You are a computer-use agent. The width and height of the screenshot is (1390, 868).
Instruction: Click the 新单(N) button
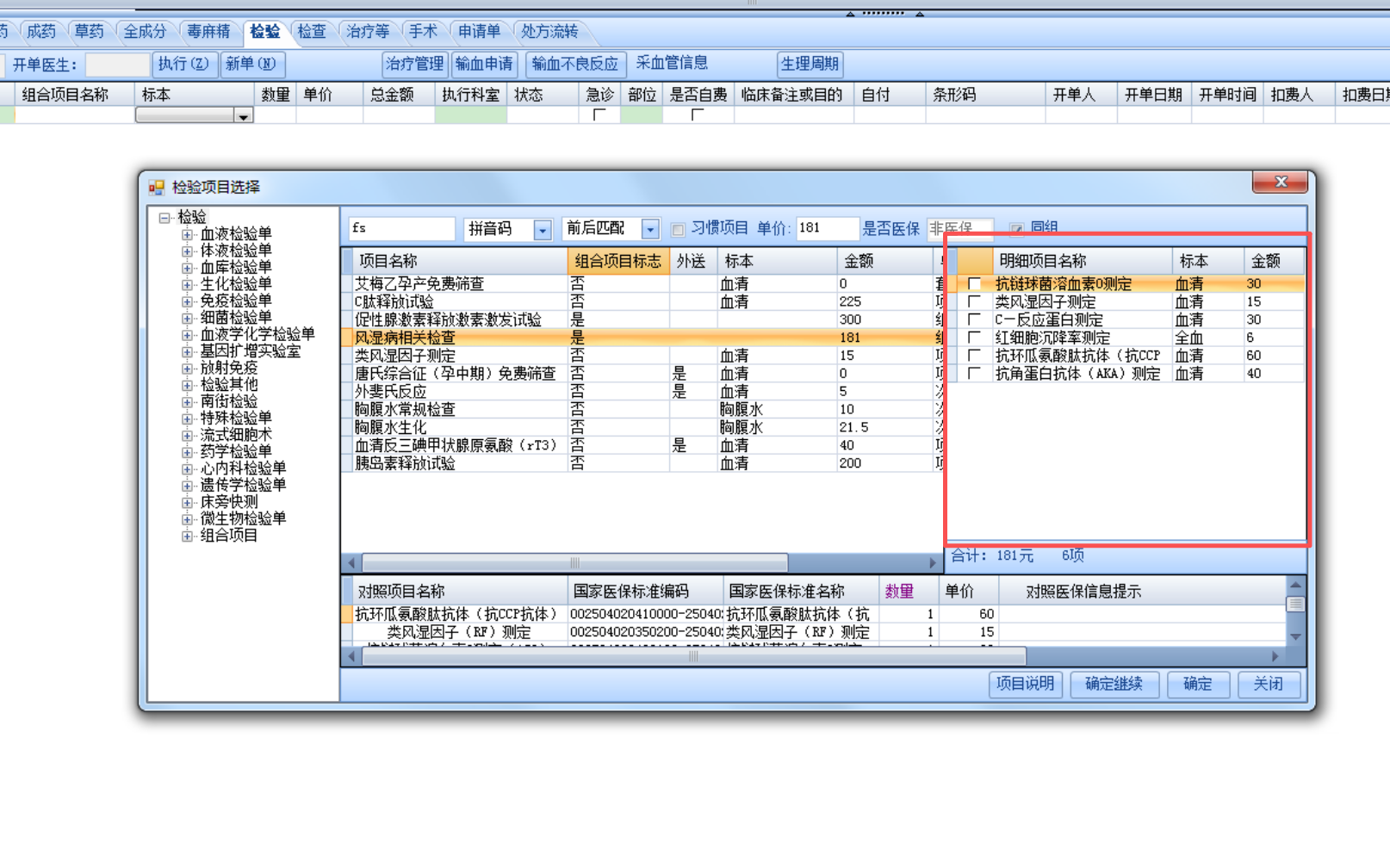251,65
